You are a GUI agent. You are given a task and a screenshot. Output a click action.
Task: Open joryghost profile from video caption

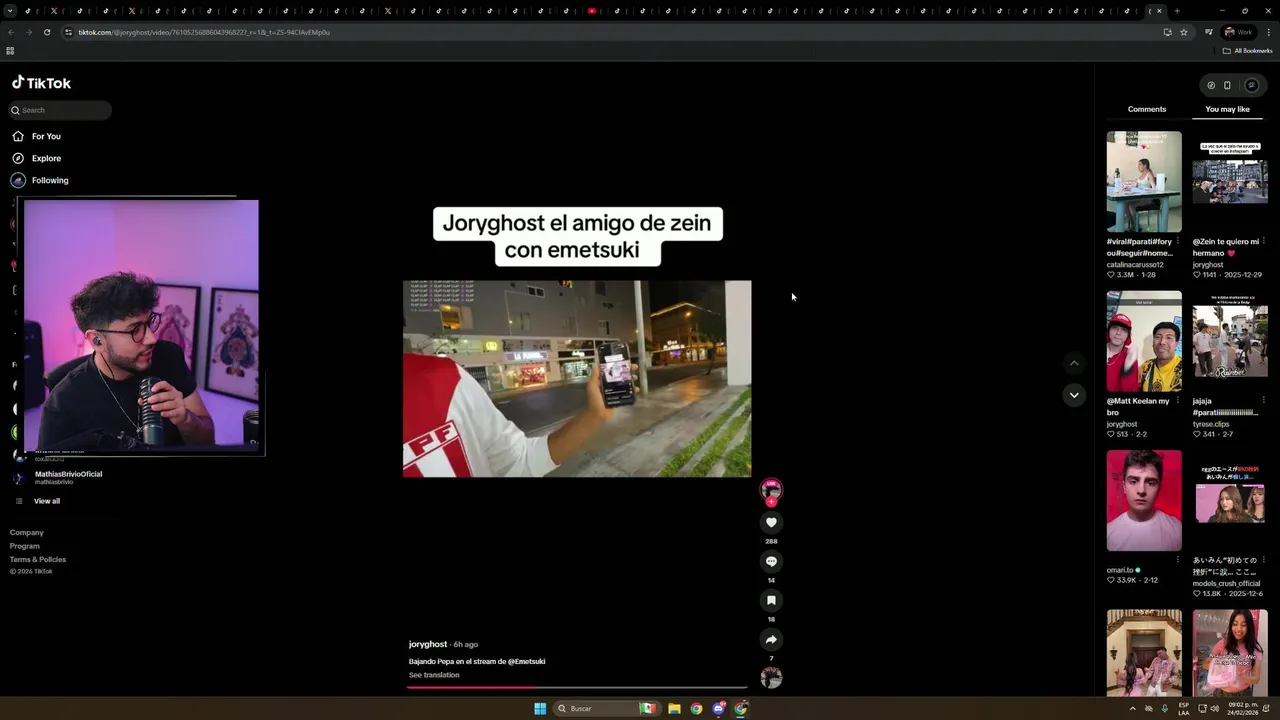428,644
